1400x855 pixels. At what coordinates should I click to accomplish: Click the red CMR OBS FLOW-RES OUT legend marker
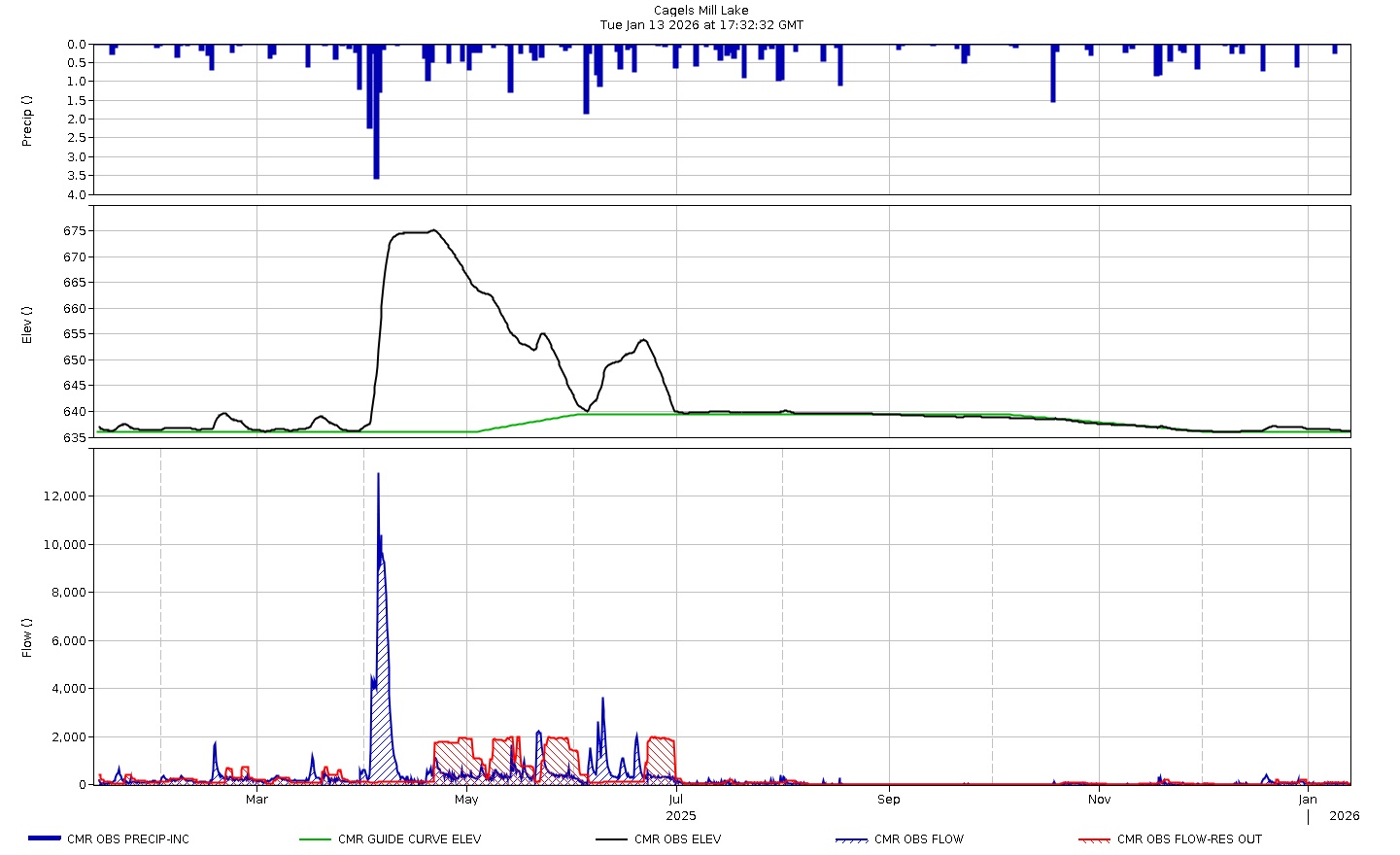point(1095,838)
